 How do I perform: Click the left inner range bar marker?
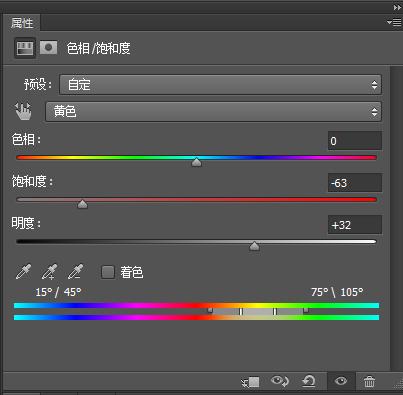pos(241,312)
